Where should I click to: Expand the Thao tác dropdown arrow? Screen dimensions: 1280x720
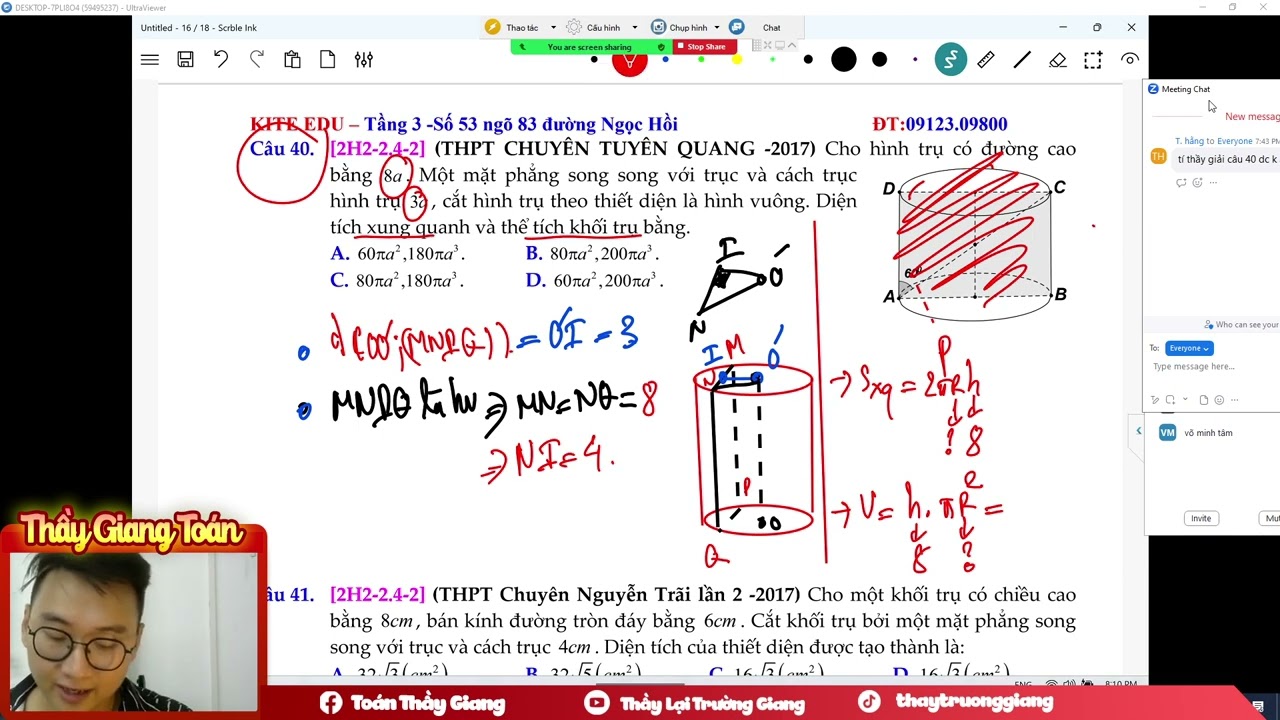[x=553, y=28]
